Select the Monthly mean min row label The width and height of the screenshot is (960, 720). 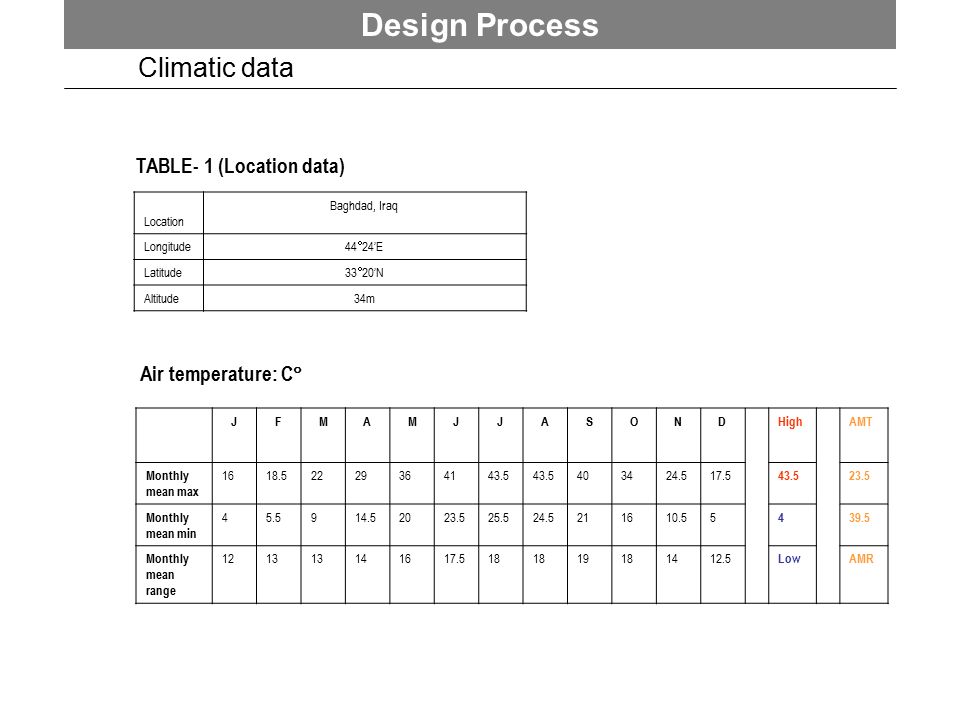coord(174,525)
